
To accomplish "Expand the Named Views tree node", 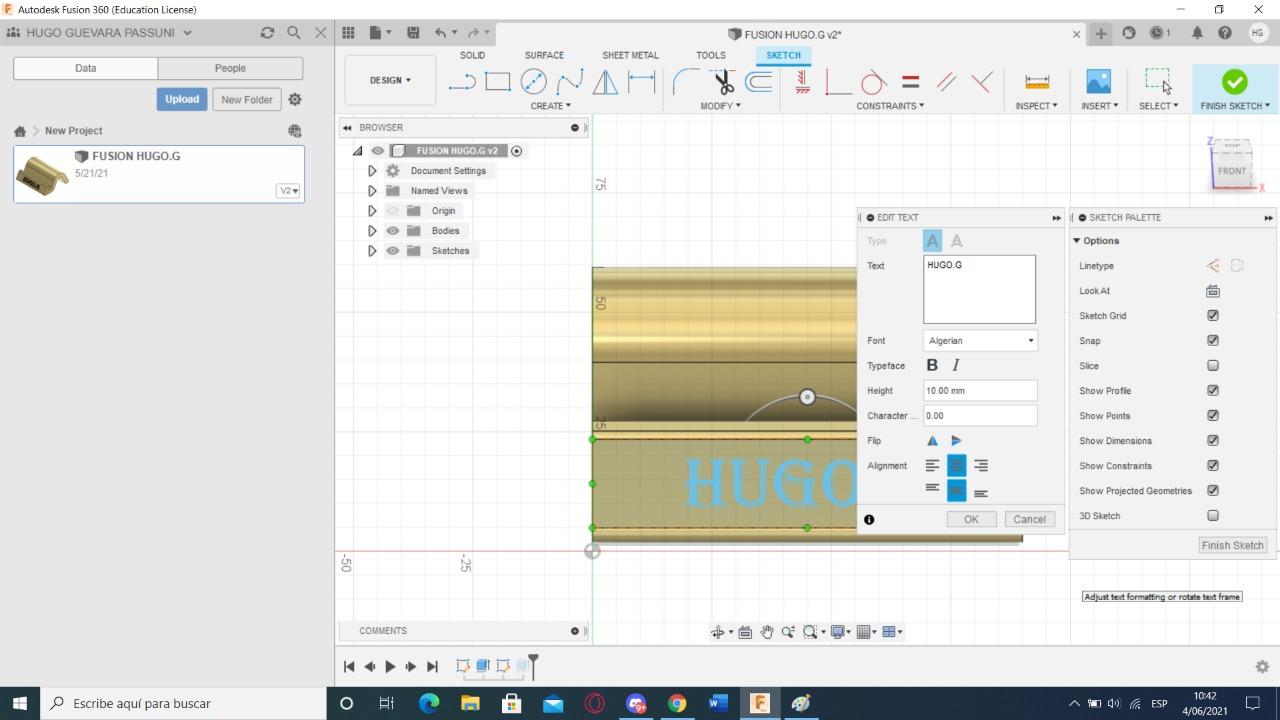I will (x=372, y=191).
